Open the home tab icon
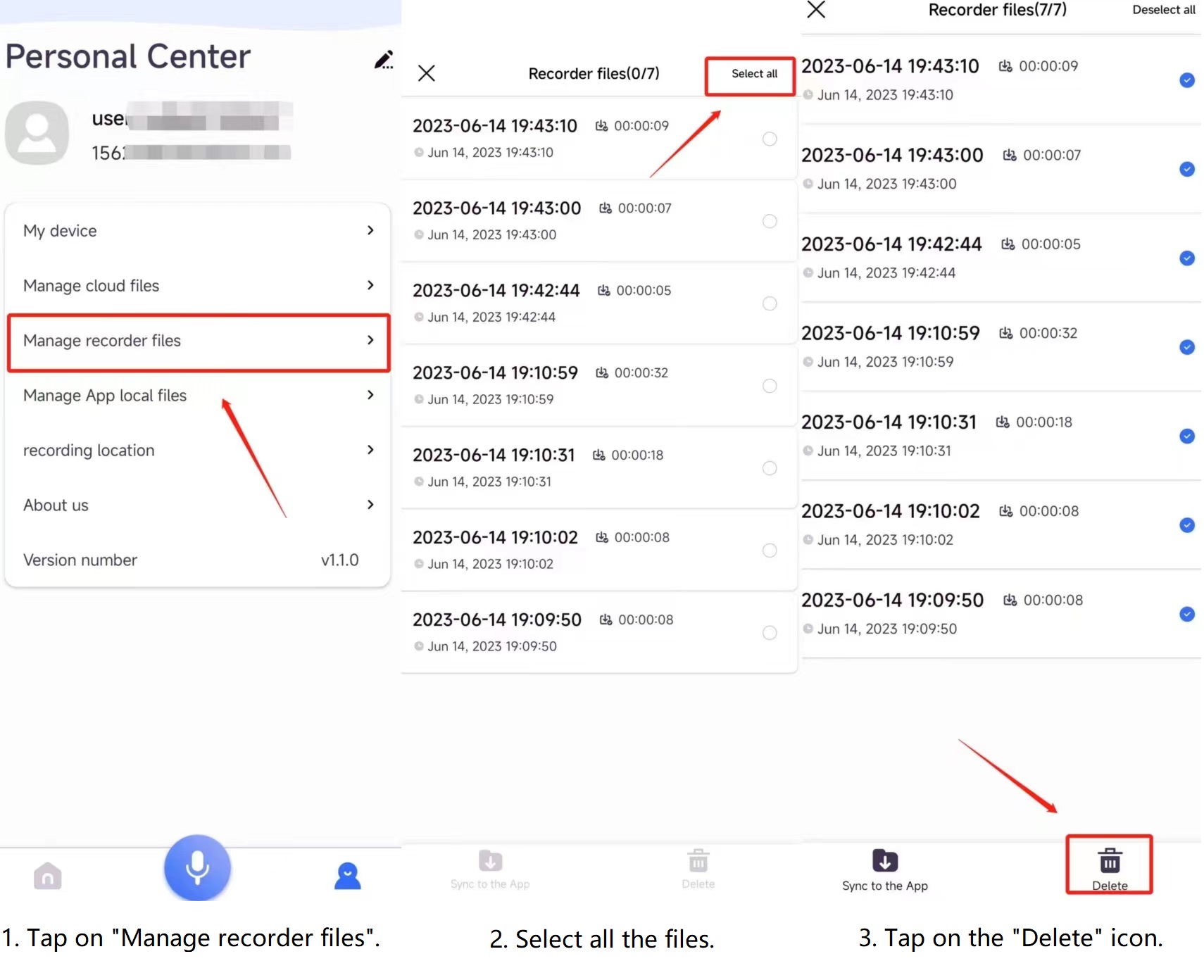 coord(48,876)
